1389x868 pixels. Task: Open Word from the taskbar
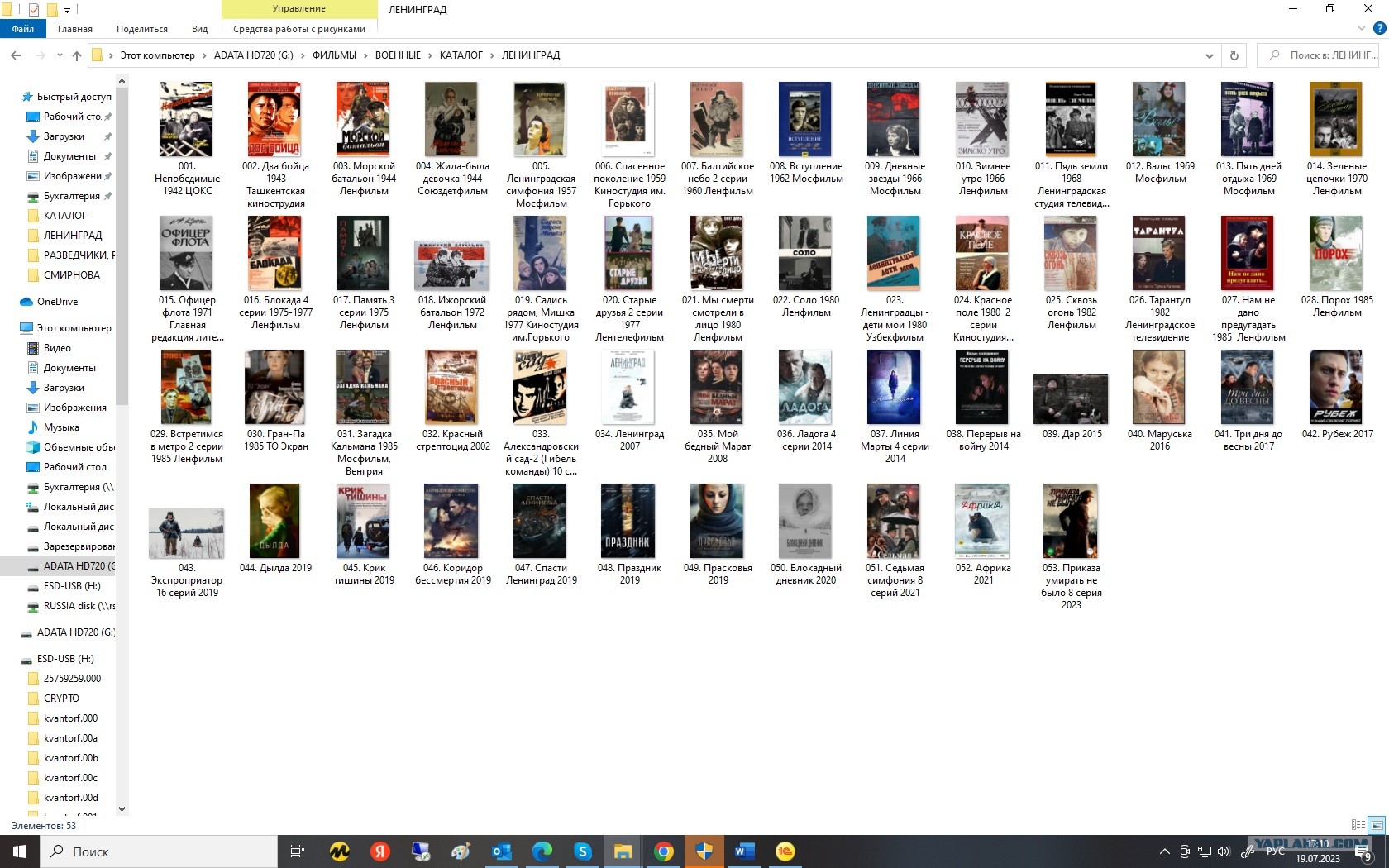point(744,851)
